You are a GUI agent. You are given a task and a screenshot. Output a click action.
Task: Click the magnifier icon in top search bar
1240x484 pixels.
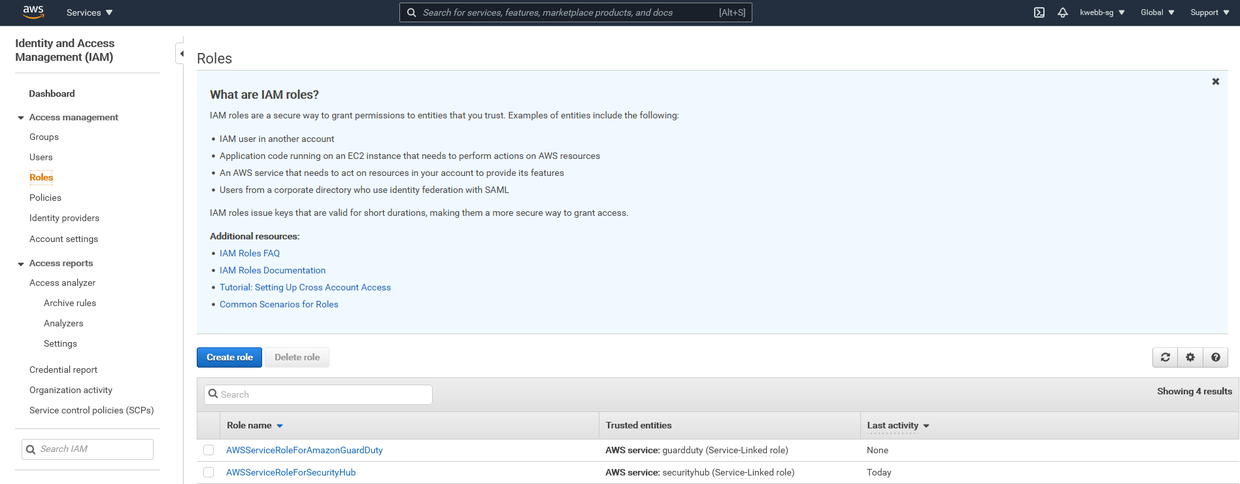pos(411,13)
